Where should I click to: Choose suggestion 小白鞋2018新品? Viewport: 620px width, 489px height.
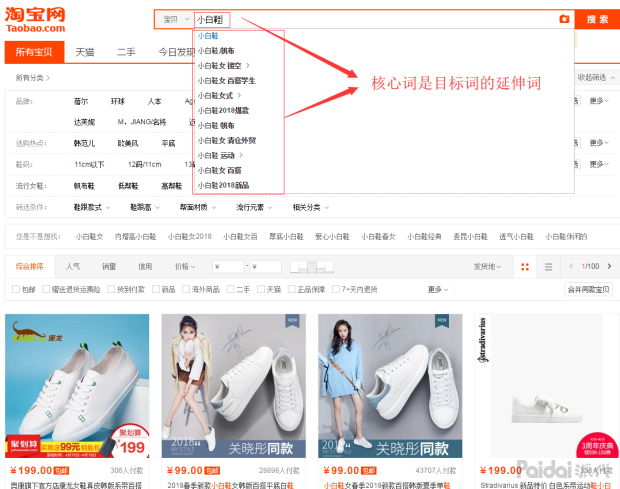click(223, 185)
